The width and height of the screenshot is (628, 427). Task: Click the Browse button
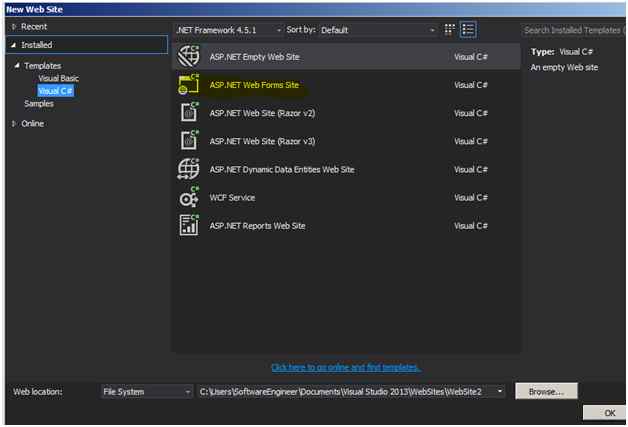(546, 391)
